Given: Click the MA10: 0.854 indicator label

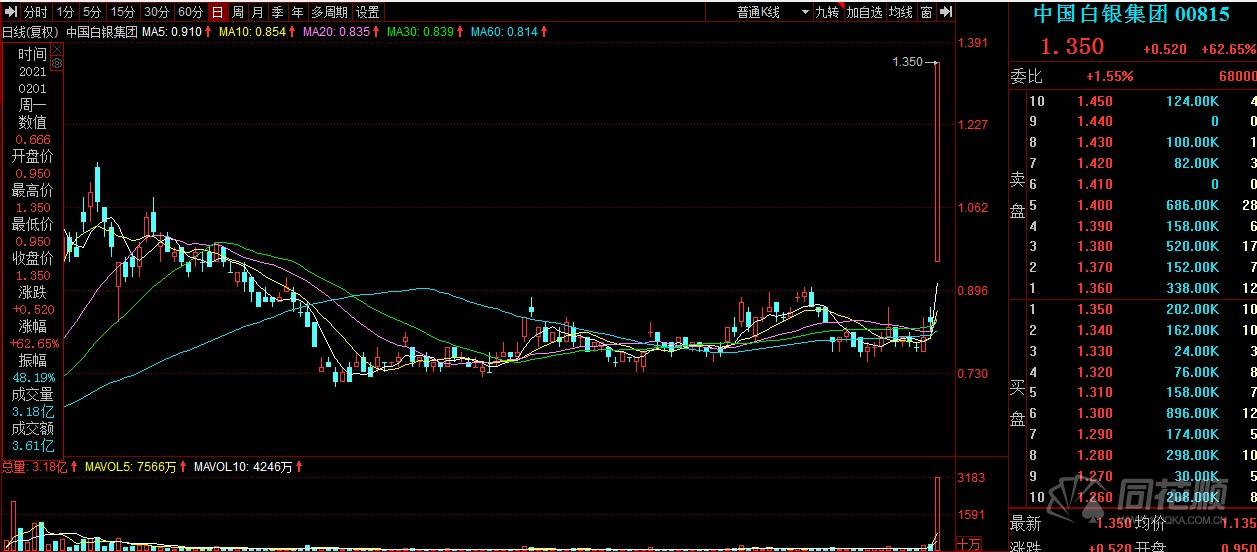Looking at the screenshot, I should click(x=252, y=31).
